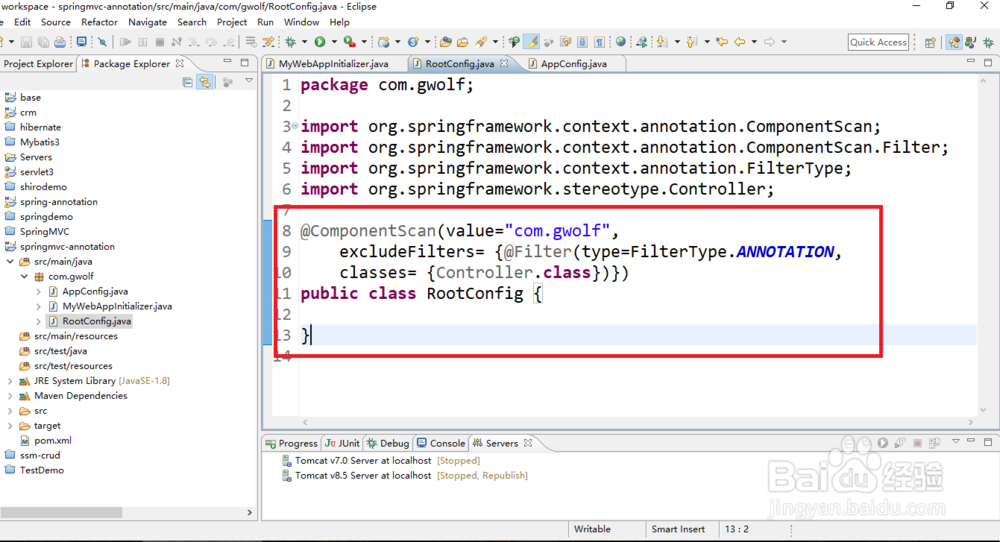Click the Resume debug icon
This screenshot has width=1000, height=542.
[x=125, y=42]
